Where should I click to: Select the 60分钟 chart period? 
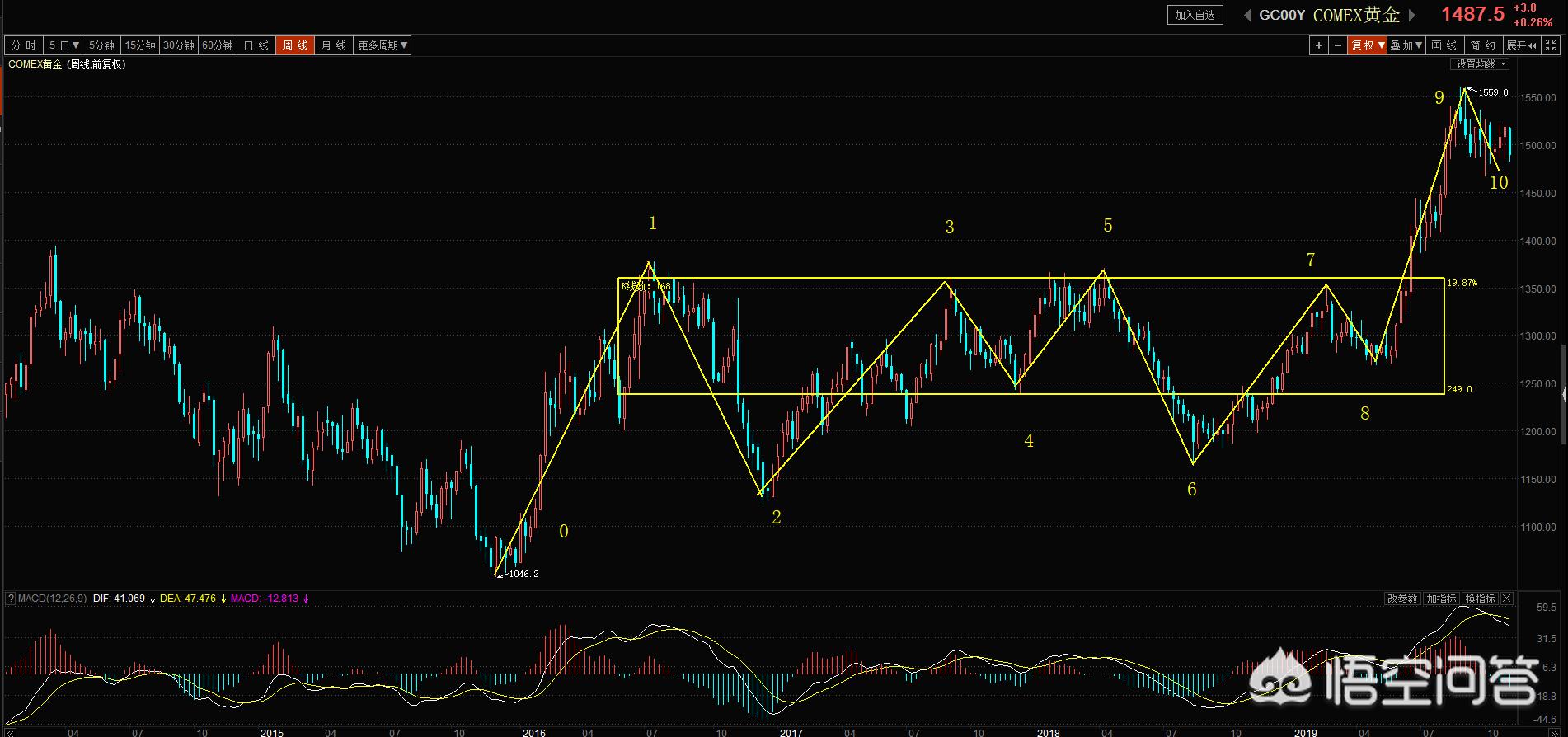coord(218,45)
